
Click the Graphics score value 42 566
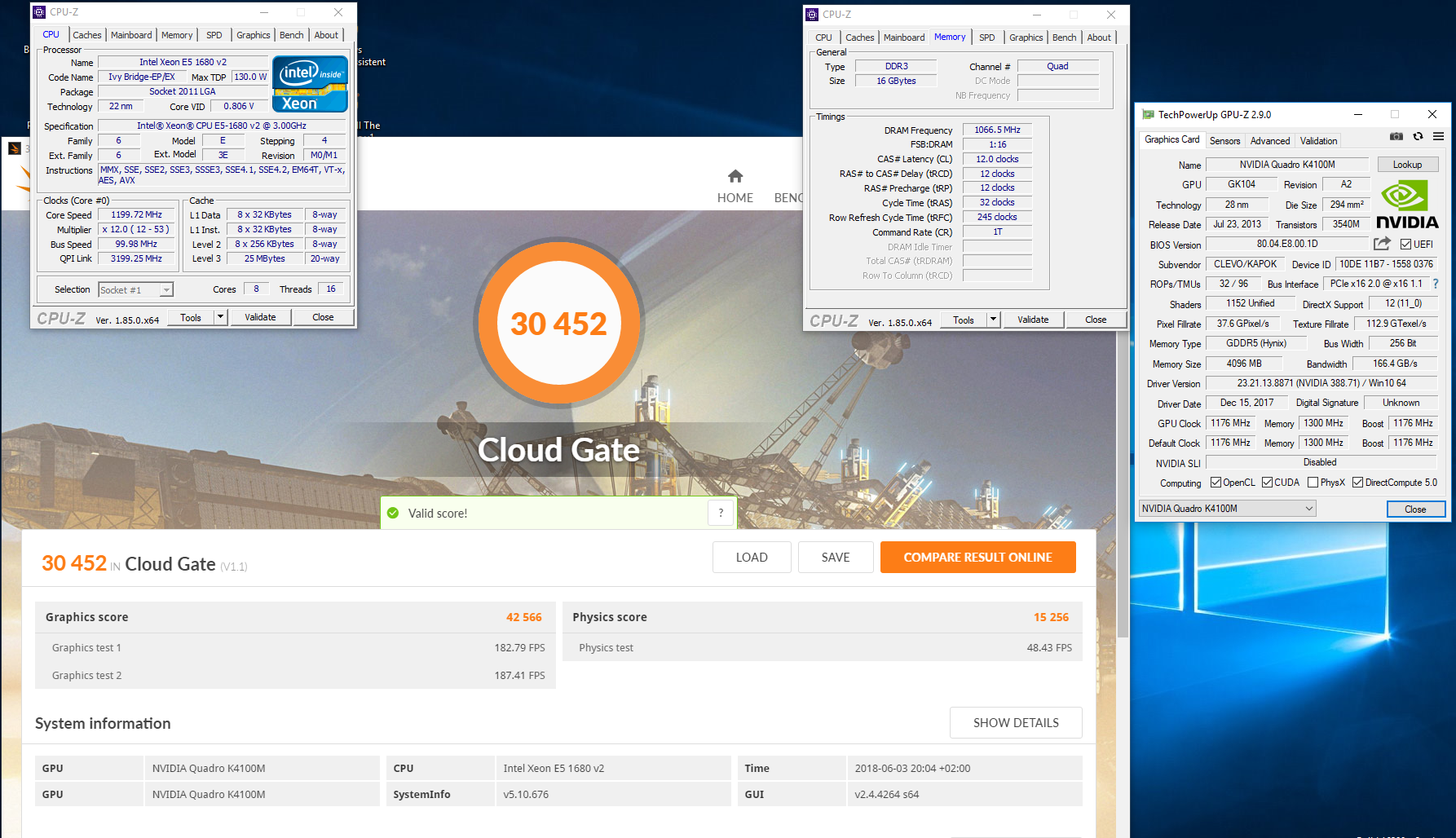(523, 617)
